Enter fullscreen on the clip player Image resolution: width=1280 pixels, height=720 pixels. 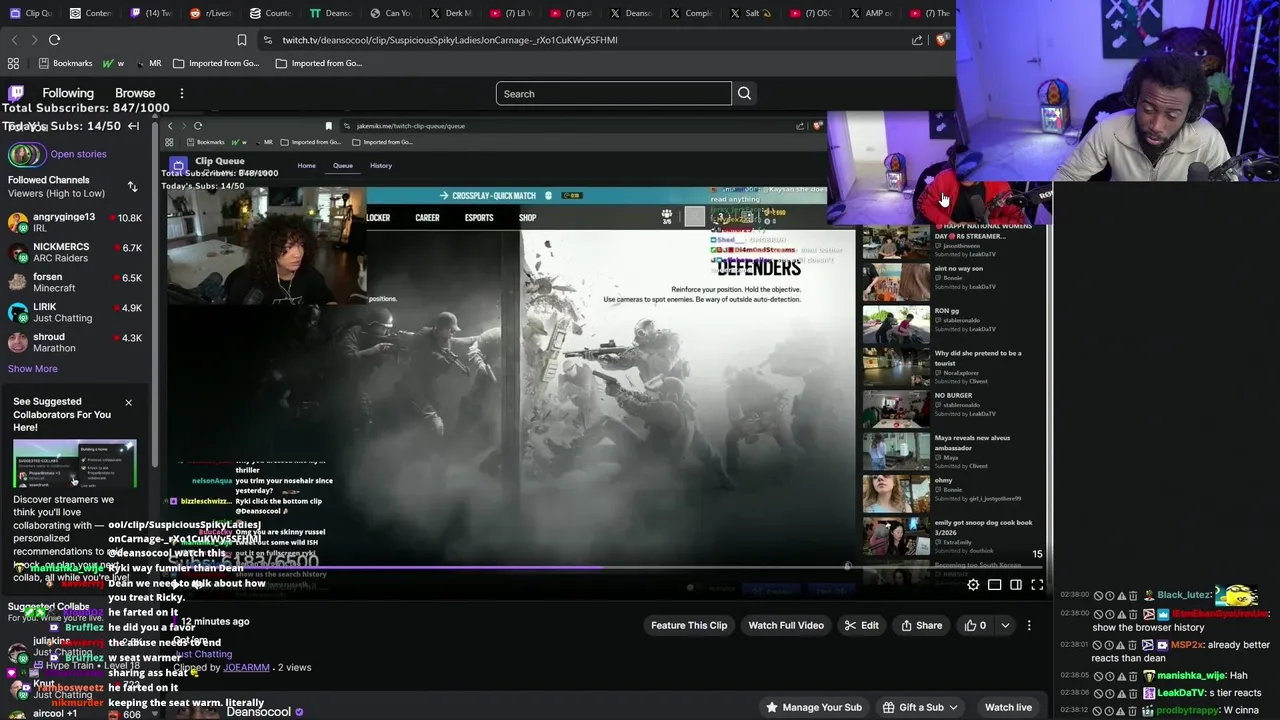pos(1037,585)
